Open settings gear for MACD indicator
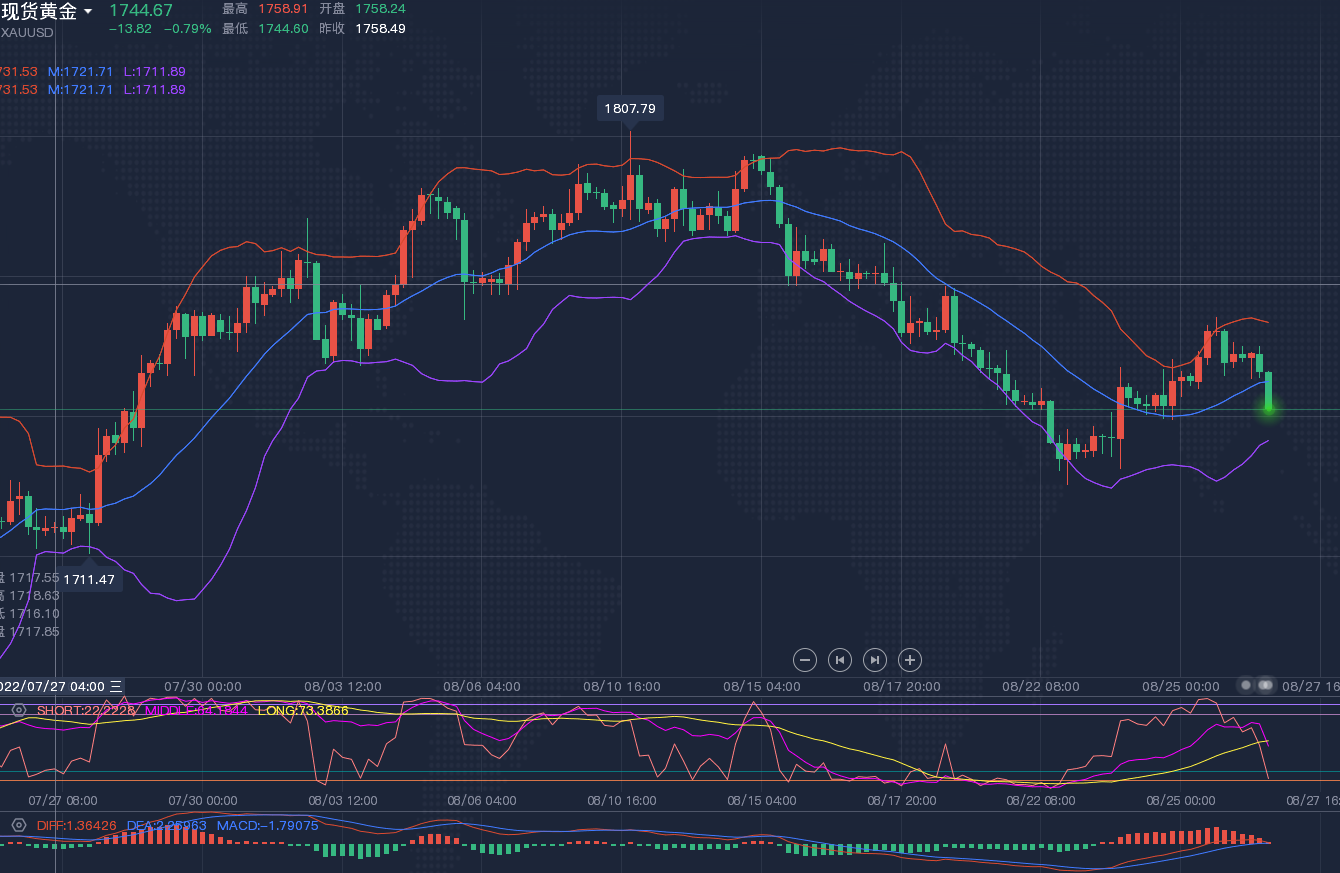Viewport: 1340px width, 873px height. coord(18,825)
